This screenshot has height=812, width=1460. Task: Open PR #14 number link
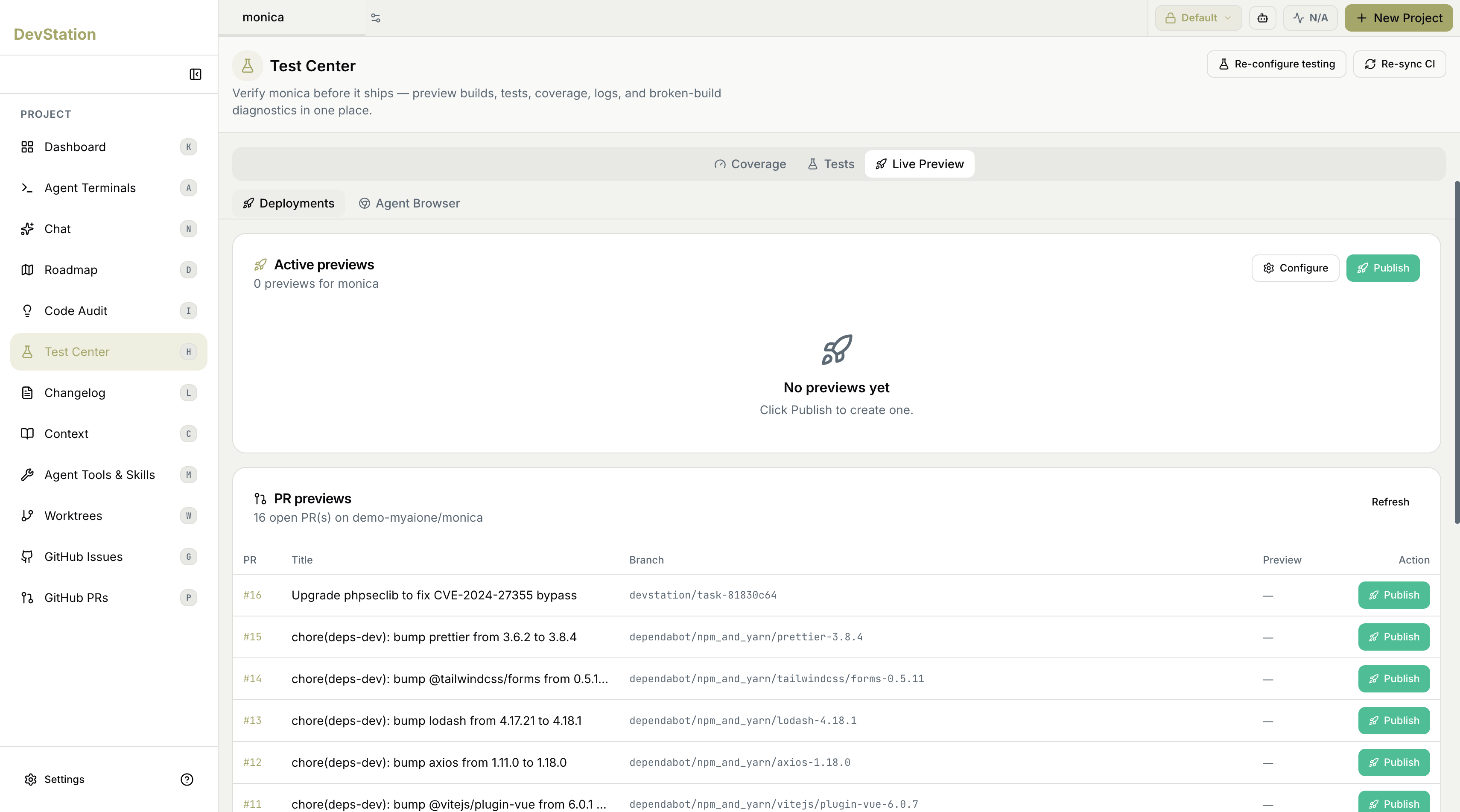(x=252, y=679)
